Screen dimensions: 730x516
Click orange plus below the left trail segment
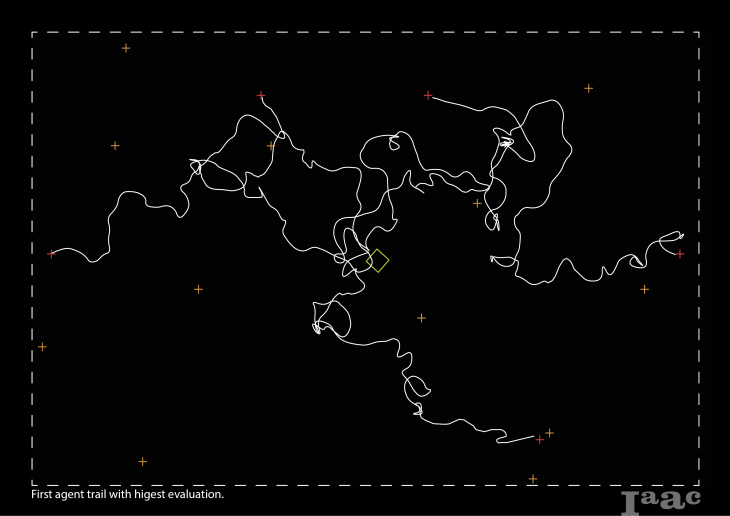click(198, 289)
